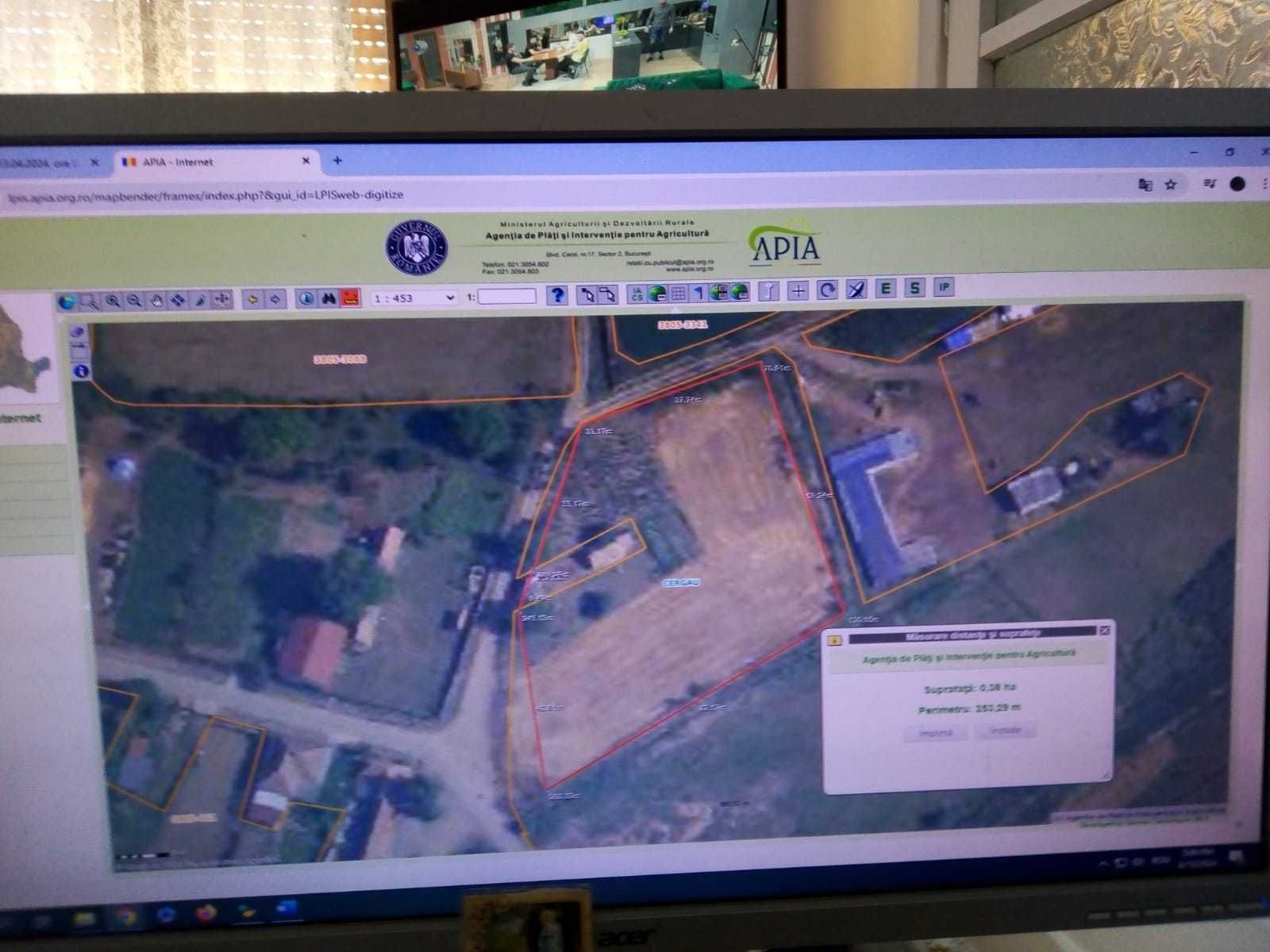This screenshot has height=952, width=1270.
Task: Click the blue number 1 icon
Action: pyautogui.click(x=698, y=293)
